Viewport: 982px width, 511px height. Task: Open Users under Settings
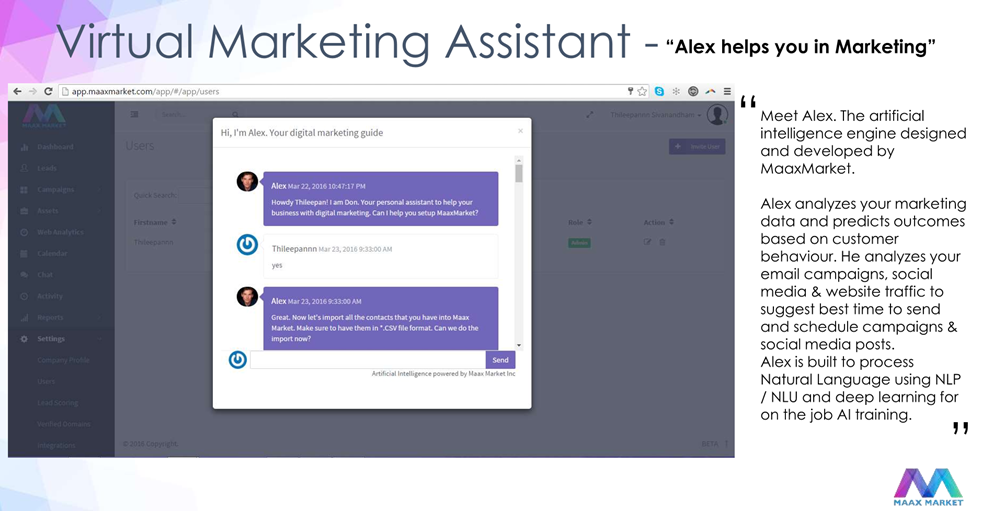click(46, 381)
